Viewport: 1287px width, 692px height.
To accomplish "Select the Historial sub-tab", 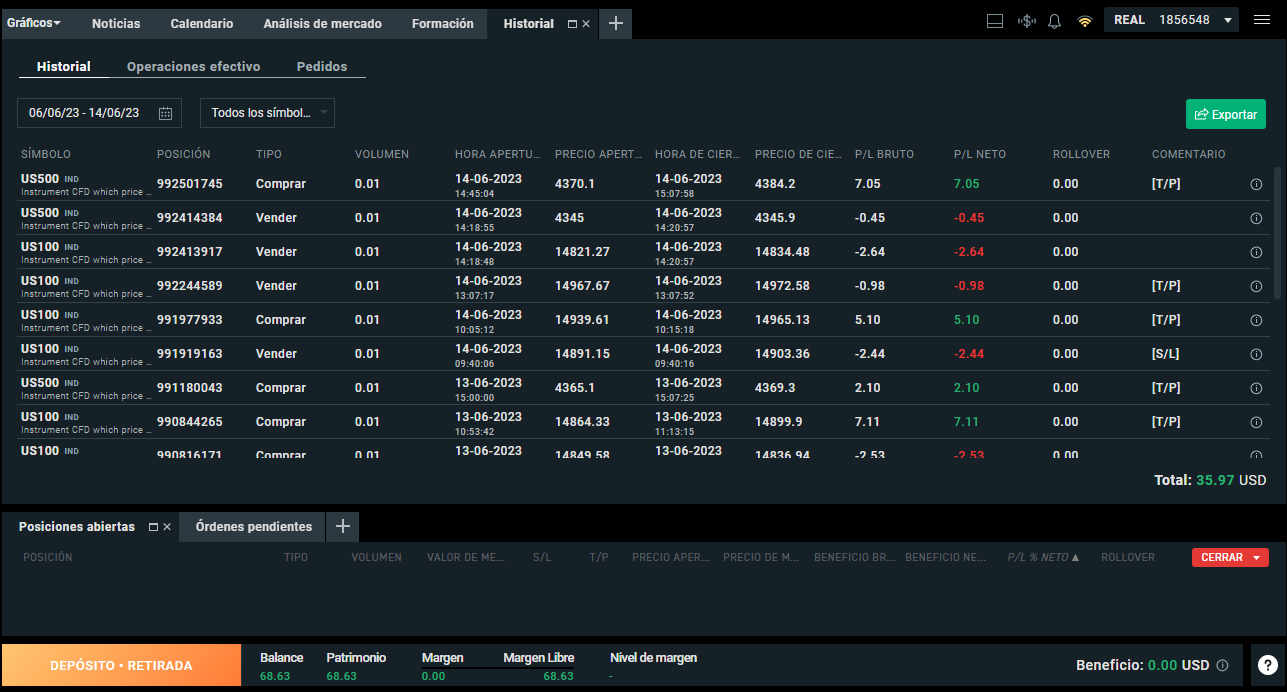I will click(64, 67).
